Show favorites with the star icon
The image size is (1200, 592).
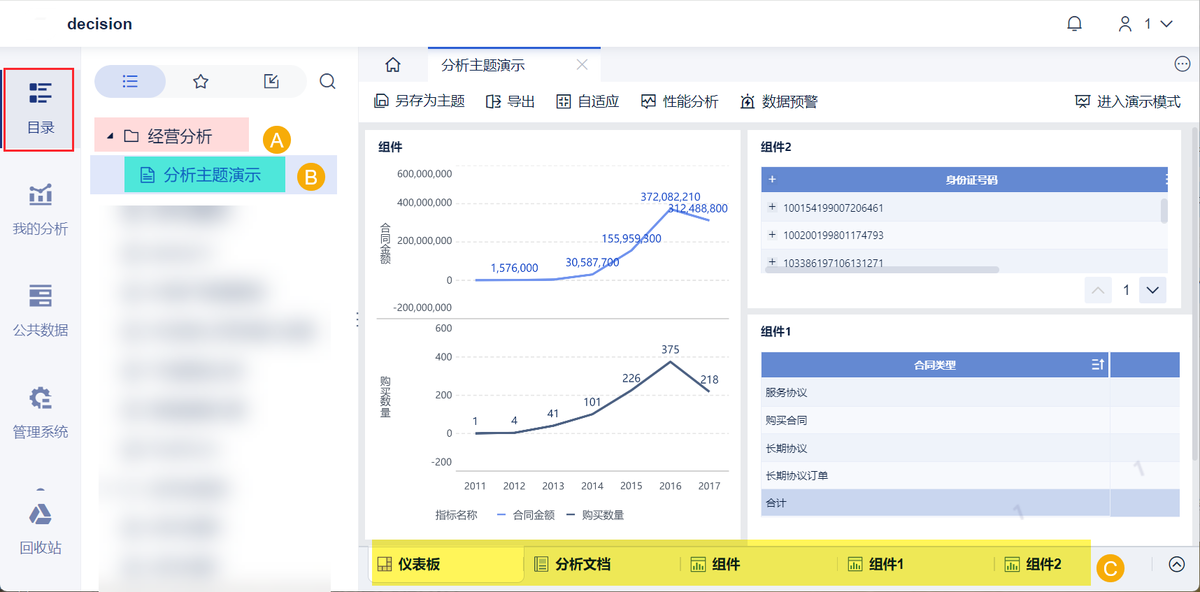tap(200, 81)
